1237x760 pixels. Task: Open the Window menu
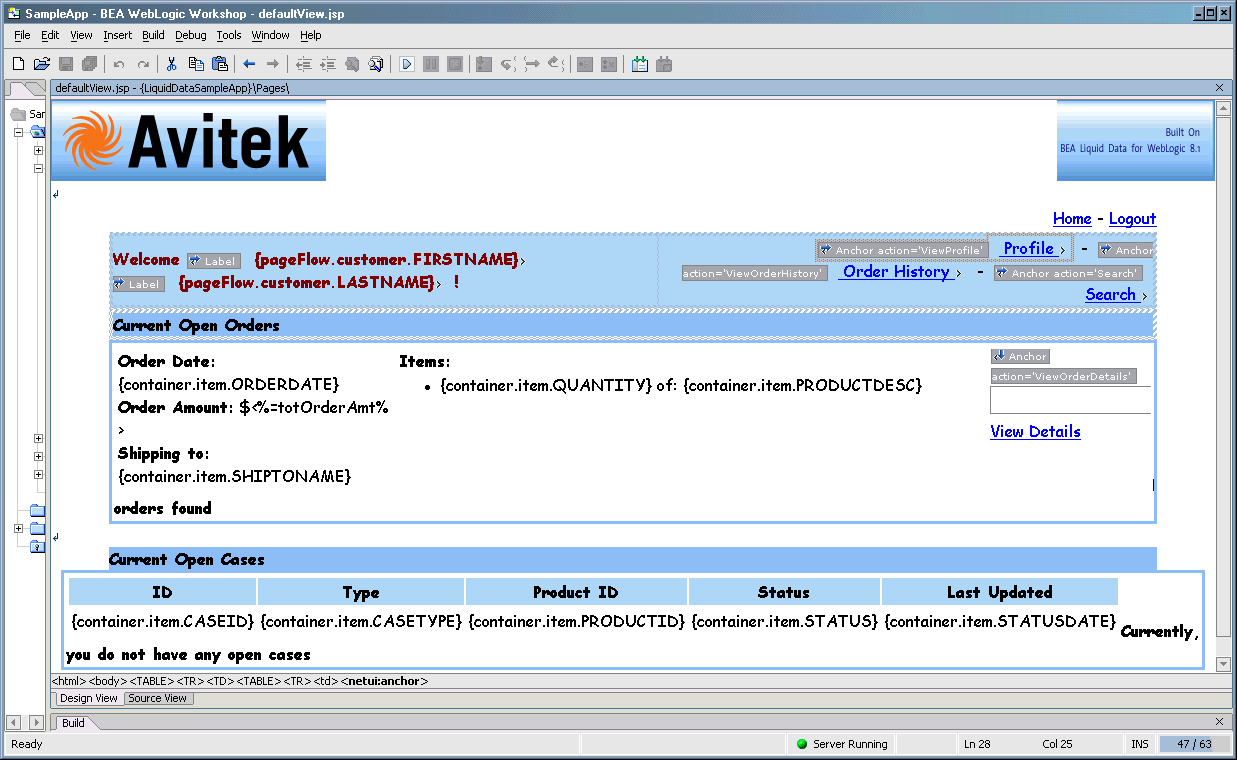[270, 35]
